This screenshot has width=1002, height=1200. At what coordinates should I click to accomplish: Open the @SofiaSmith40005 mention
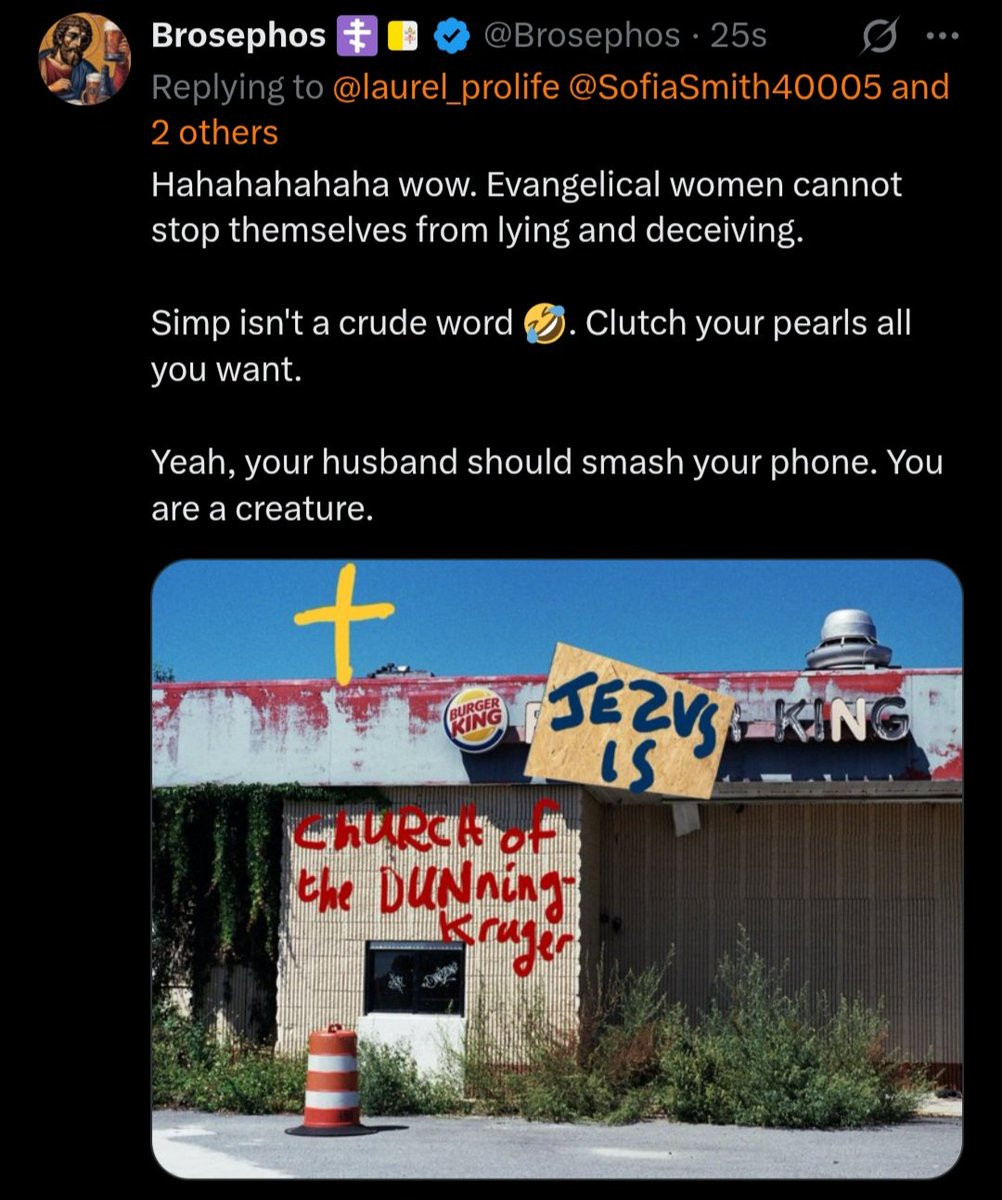coord(725,87)
